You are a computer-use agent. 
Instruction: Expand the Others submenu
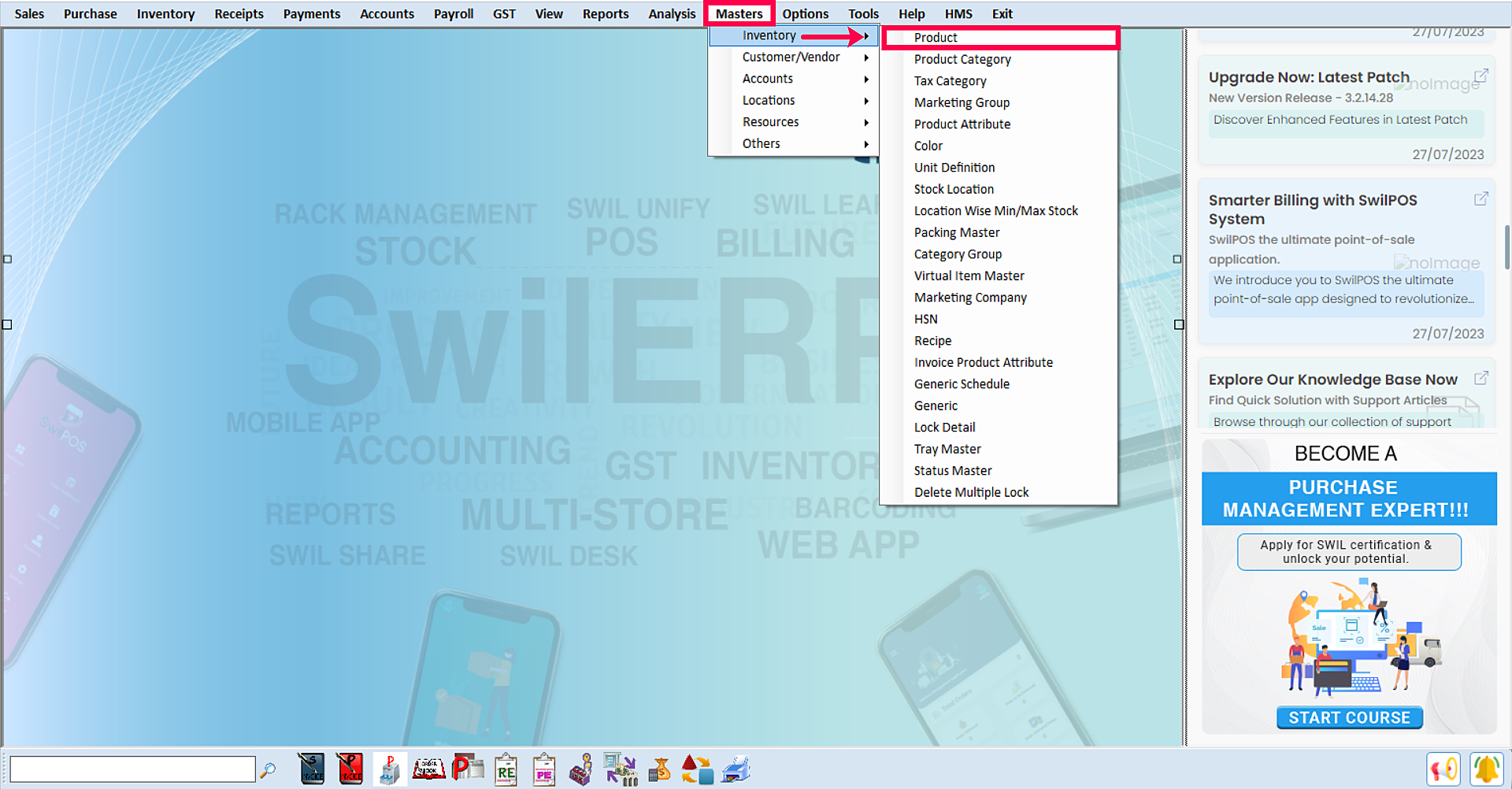click(794, 143)
